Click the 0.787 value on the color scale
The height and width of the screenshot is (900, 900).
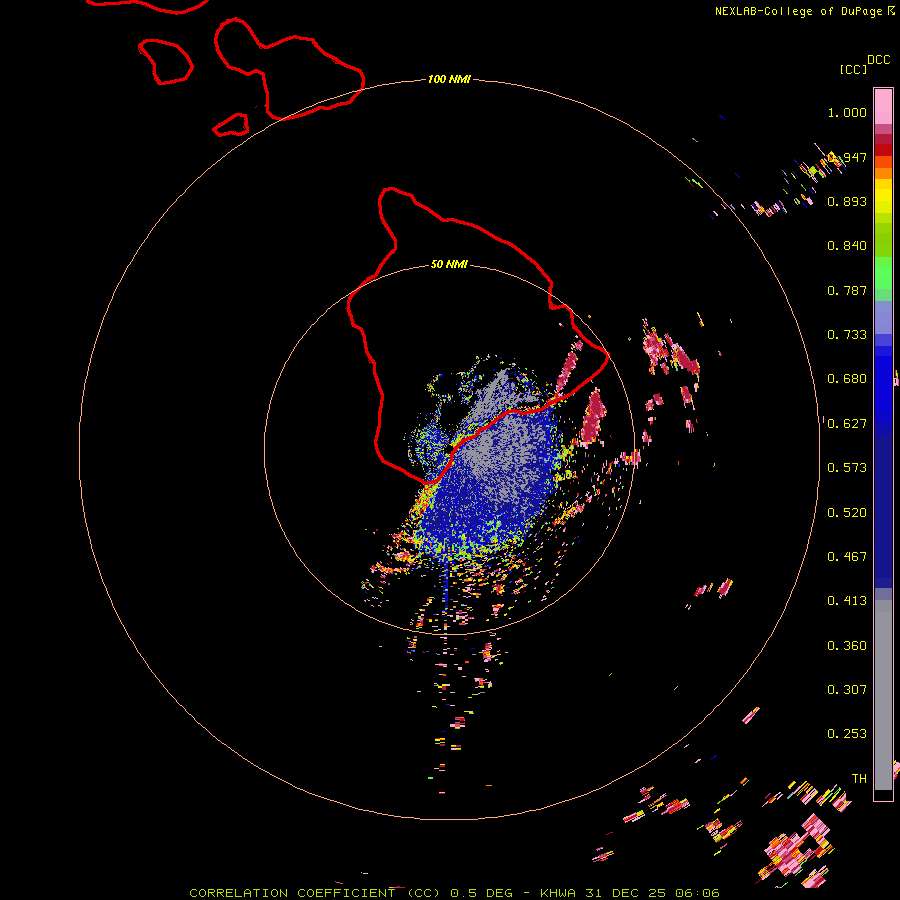847,290
